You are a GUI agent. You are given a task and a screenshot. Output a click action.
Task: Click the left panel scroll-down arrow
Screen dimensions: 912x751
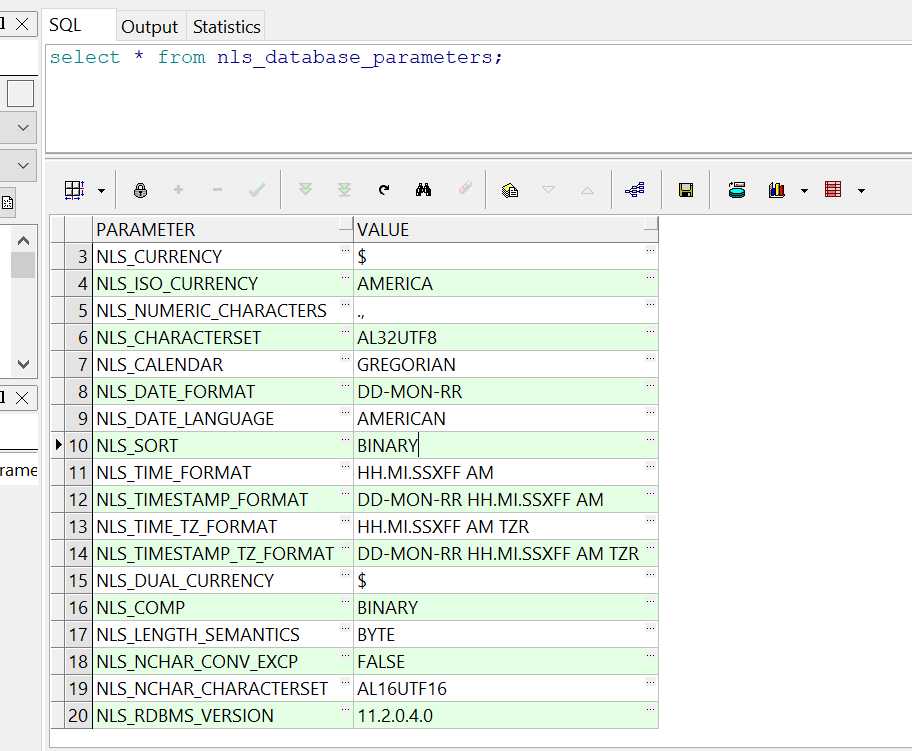[x=23, y=364]
